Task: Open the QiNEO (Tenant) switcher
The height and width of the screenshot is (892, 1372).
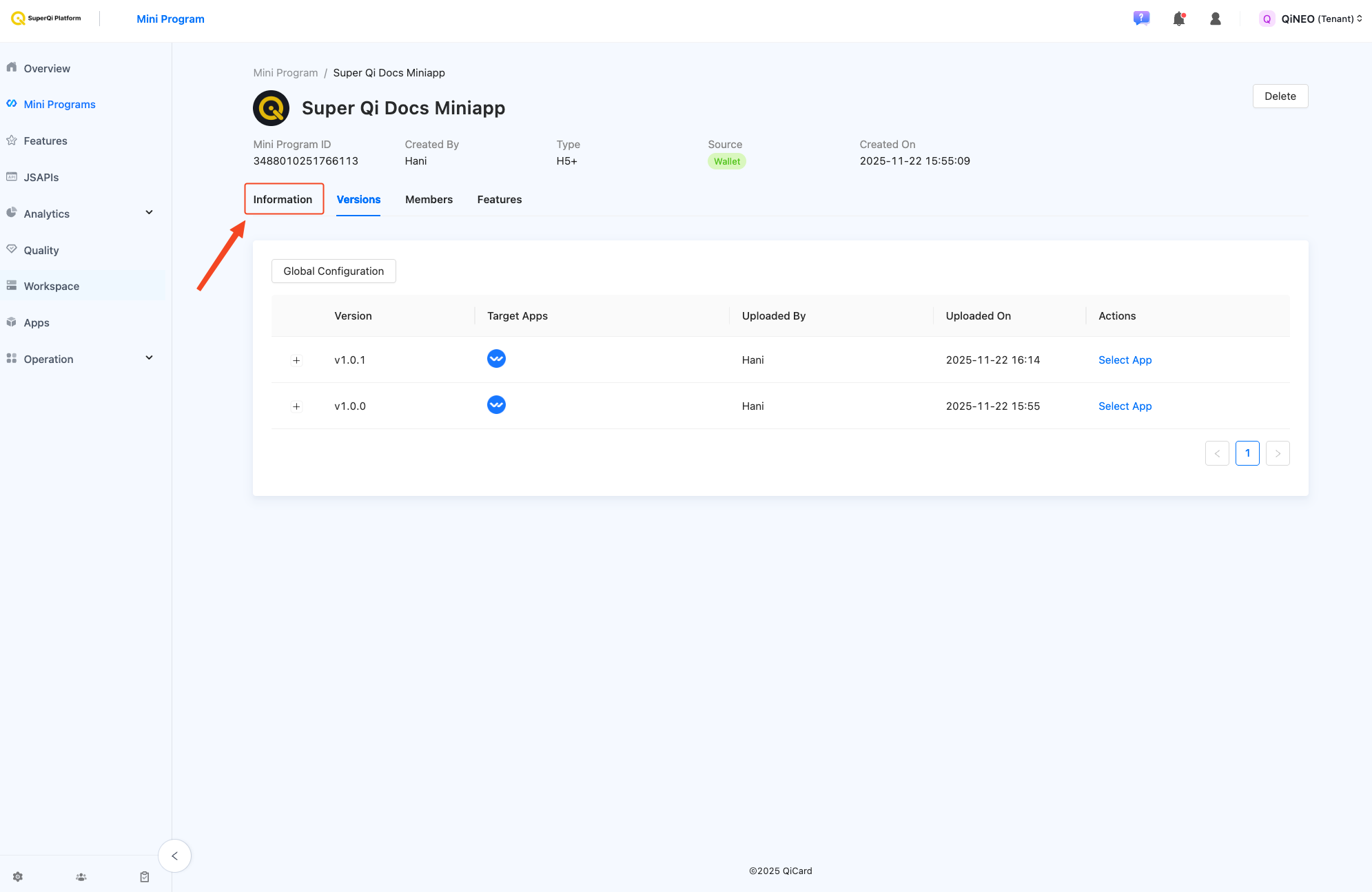Action: pos(1321,19)
